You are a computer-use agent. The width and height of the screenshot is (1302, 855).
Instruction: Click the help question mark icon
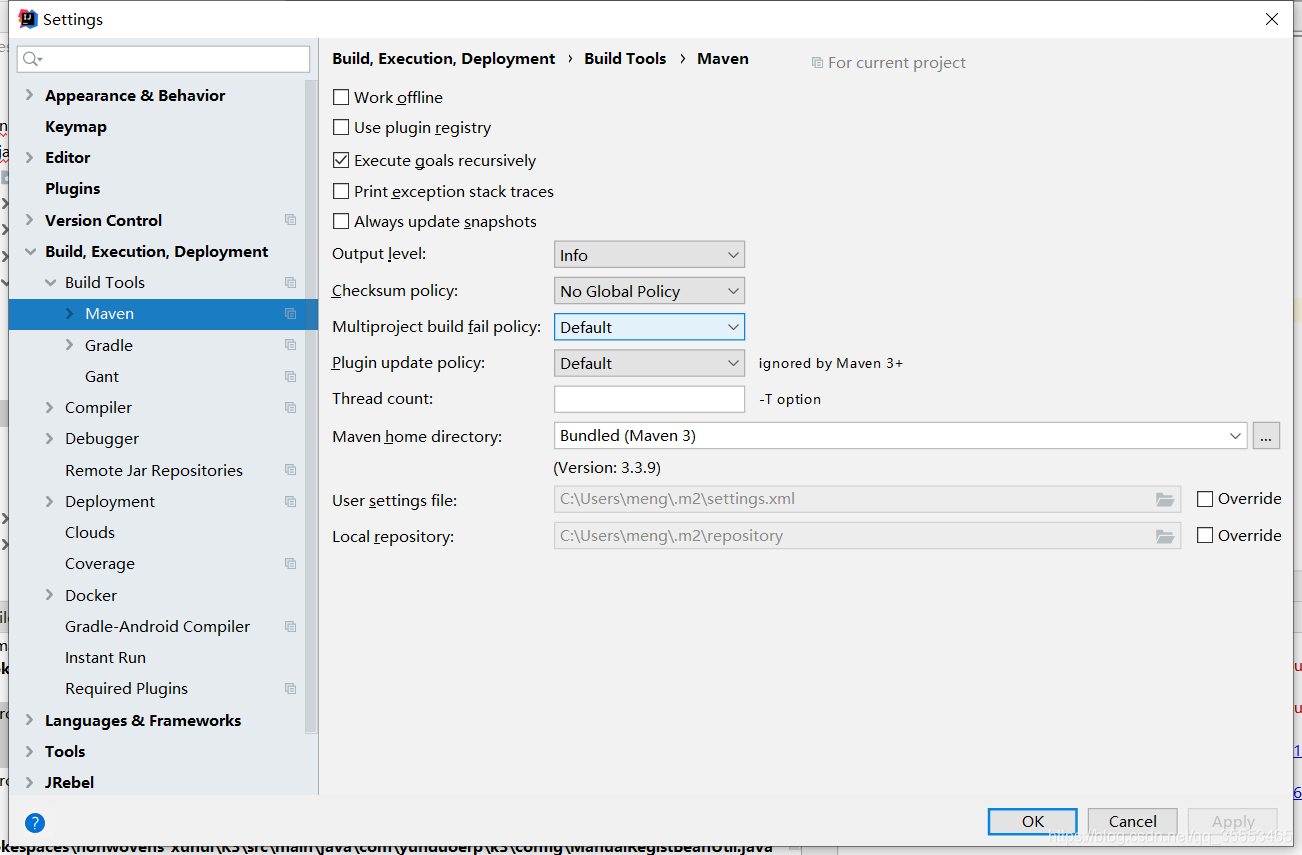click(x=35, y=823)
